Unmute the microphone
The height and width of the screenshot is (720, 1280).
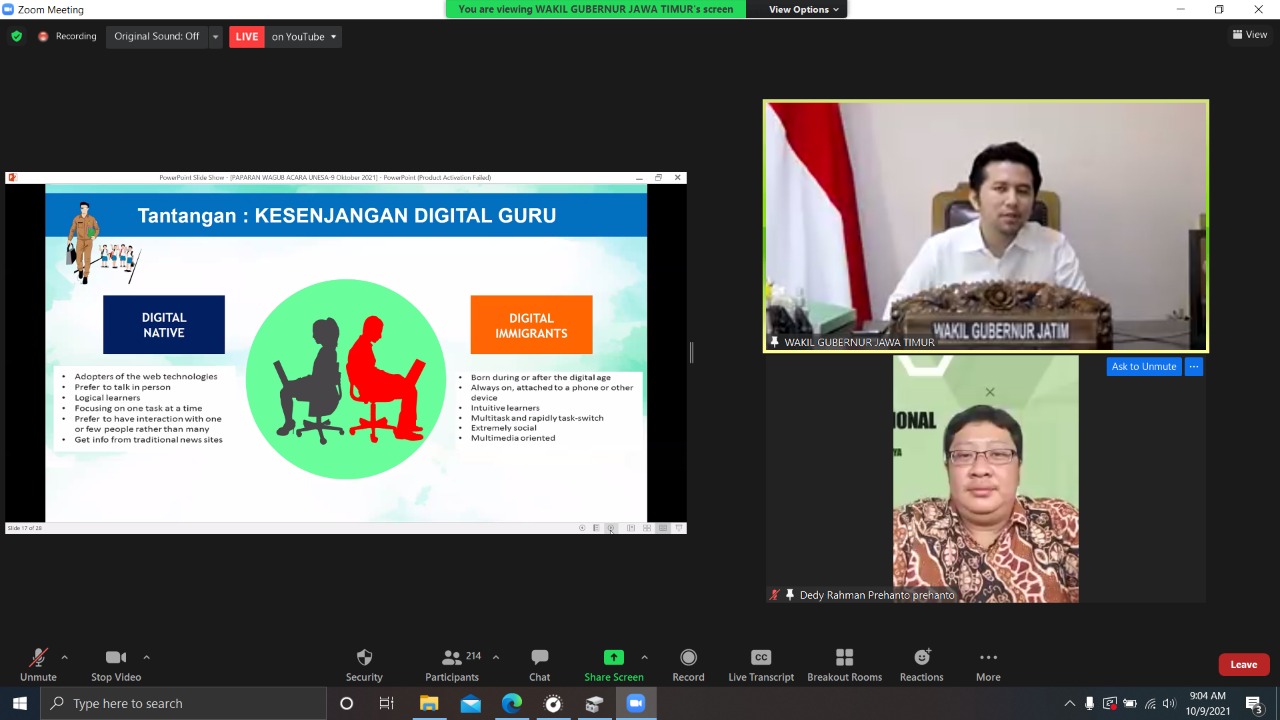click(38, 665)
